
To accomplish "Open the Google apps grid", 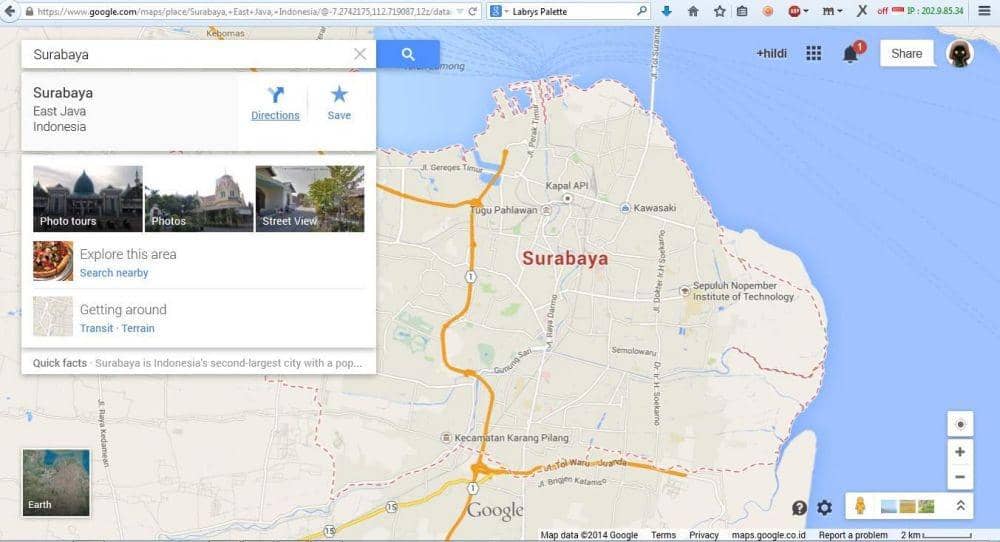I will coord(813,54).
